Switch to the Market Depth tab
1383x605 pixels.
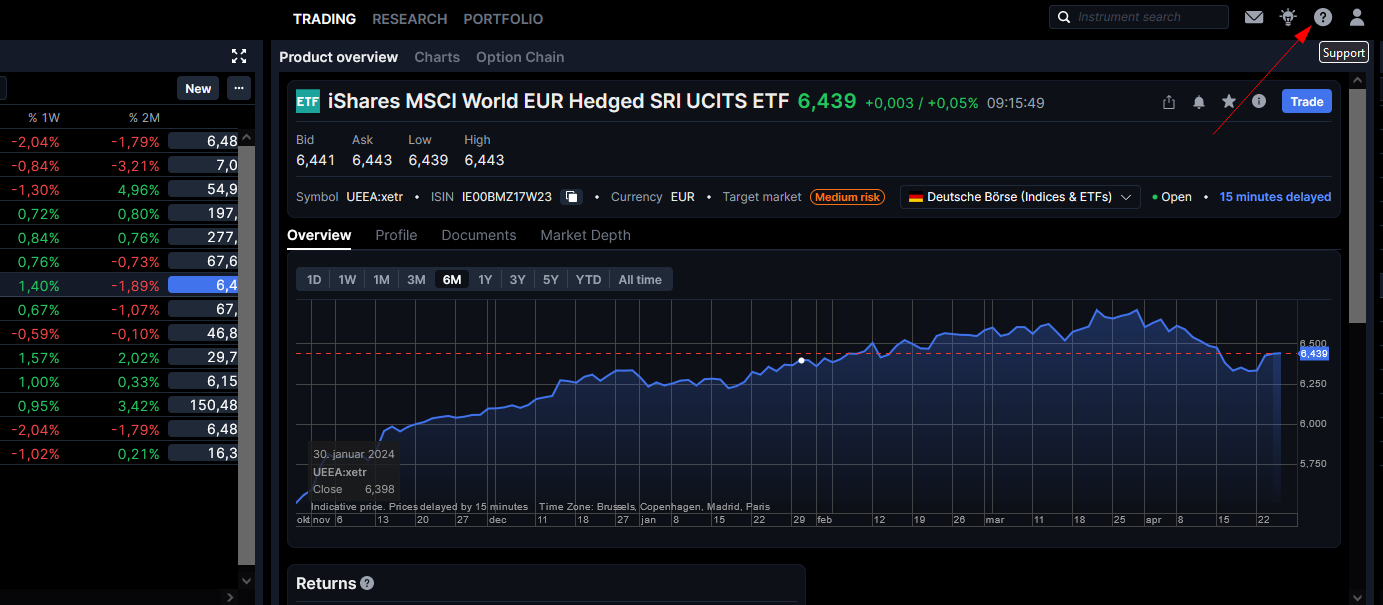pyautogui.click(x=585, y=235)
